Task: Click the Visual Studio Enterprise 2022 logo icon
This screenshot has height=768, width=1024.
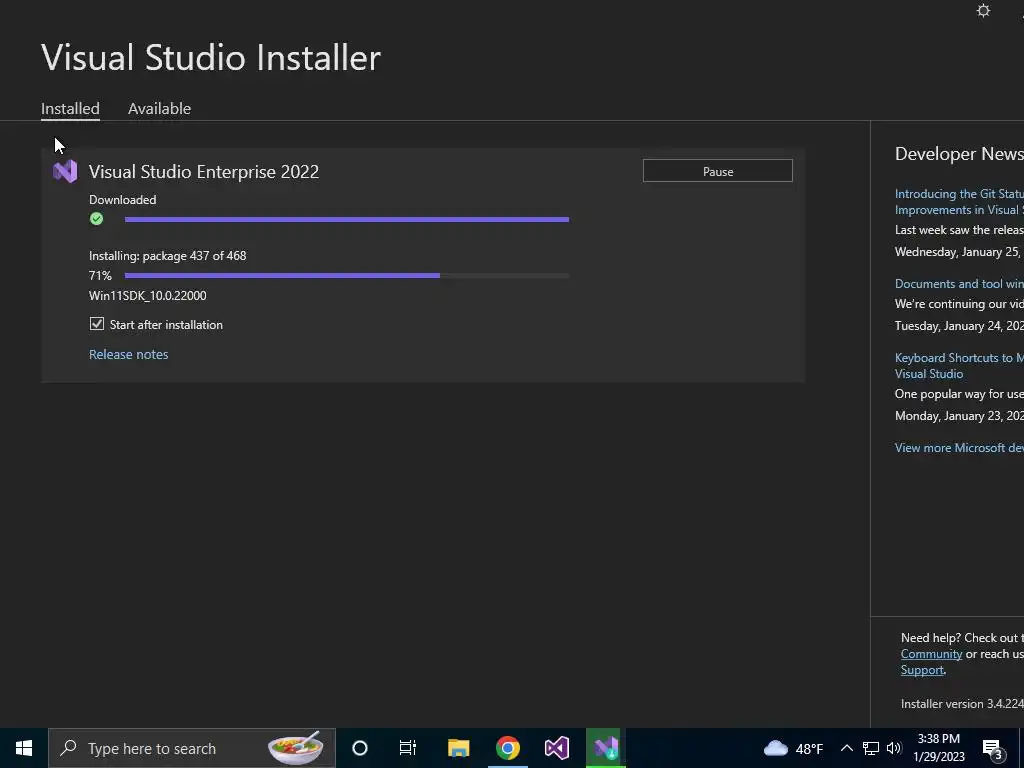Action: coord(65,171)
